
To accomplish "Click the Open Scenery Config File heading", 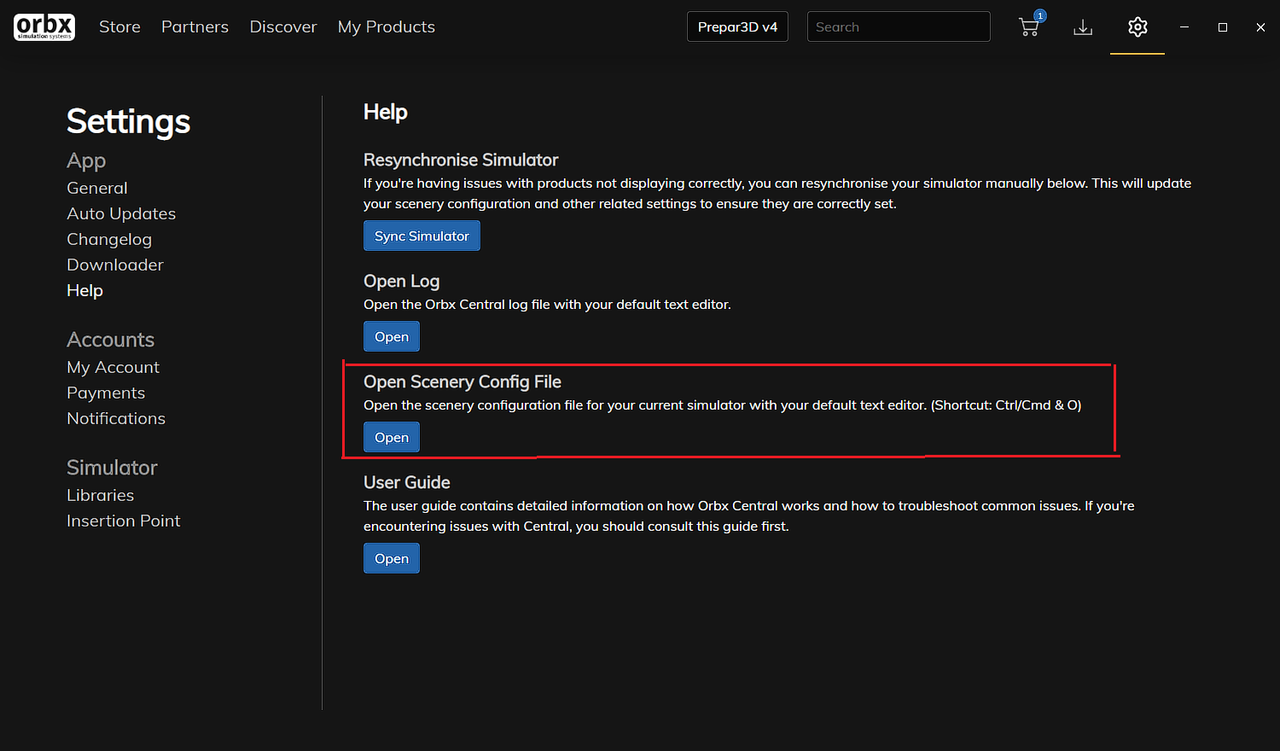I will click(x=462, y=382).
